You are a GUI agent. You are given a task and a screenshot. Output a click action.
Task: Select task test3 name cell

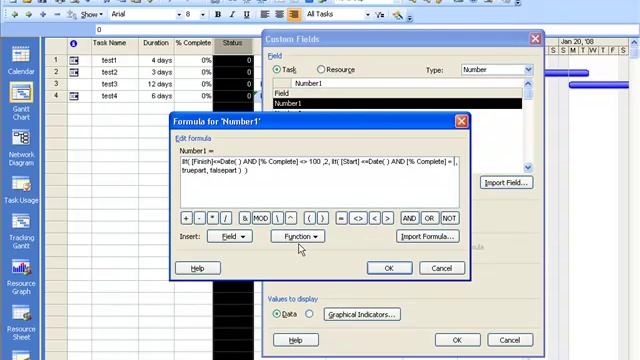[115, 84]
